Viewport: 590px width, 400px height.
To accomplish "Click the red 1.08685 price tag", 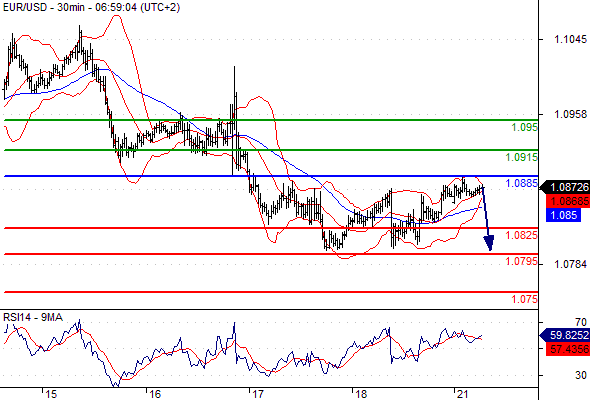I will coord(568,201).
